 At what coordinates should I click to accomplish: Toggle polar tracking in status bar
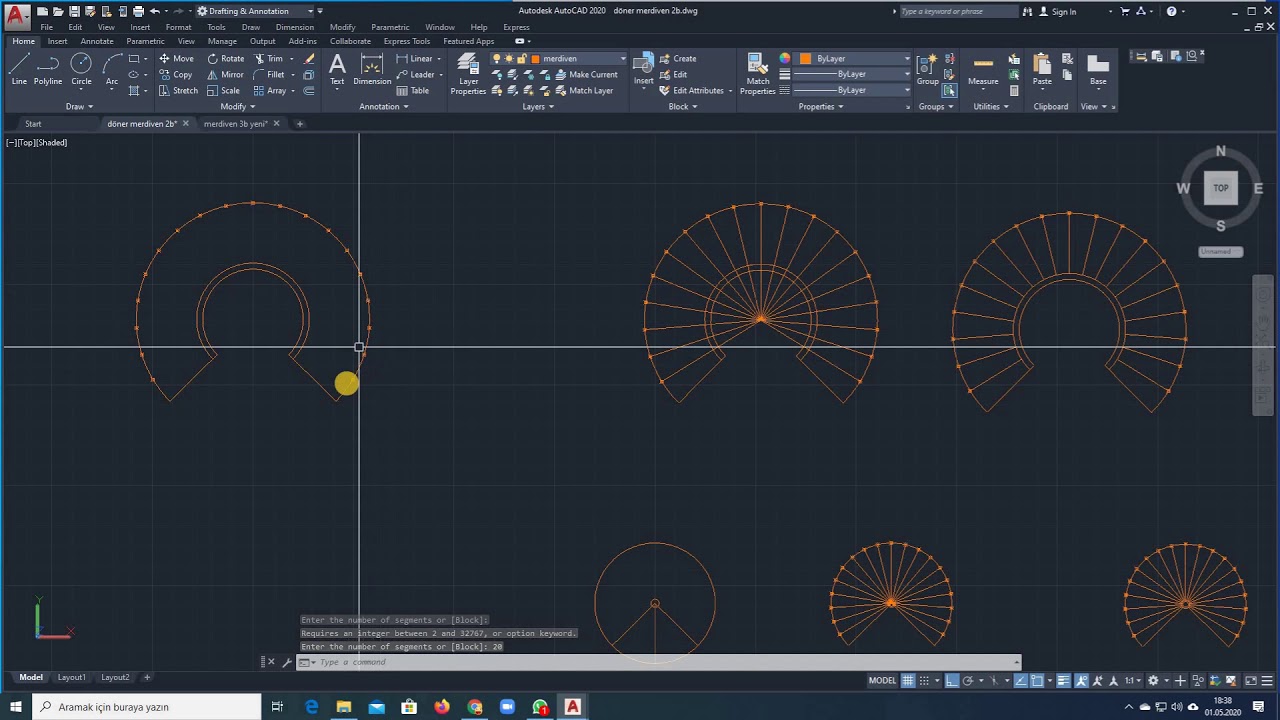coord(968,680)
